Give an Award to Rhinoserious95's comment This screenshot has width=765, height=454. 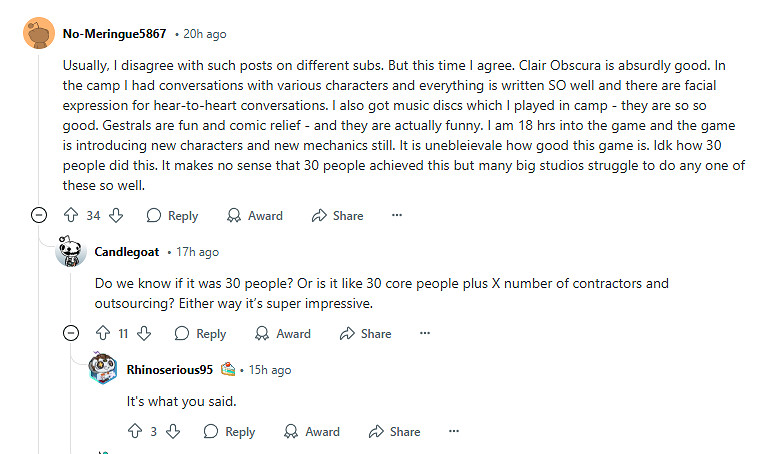311,432
